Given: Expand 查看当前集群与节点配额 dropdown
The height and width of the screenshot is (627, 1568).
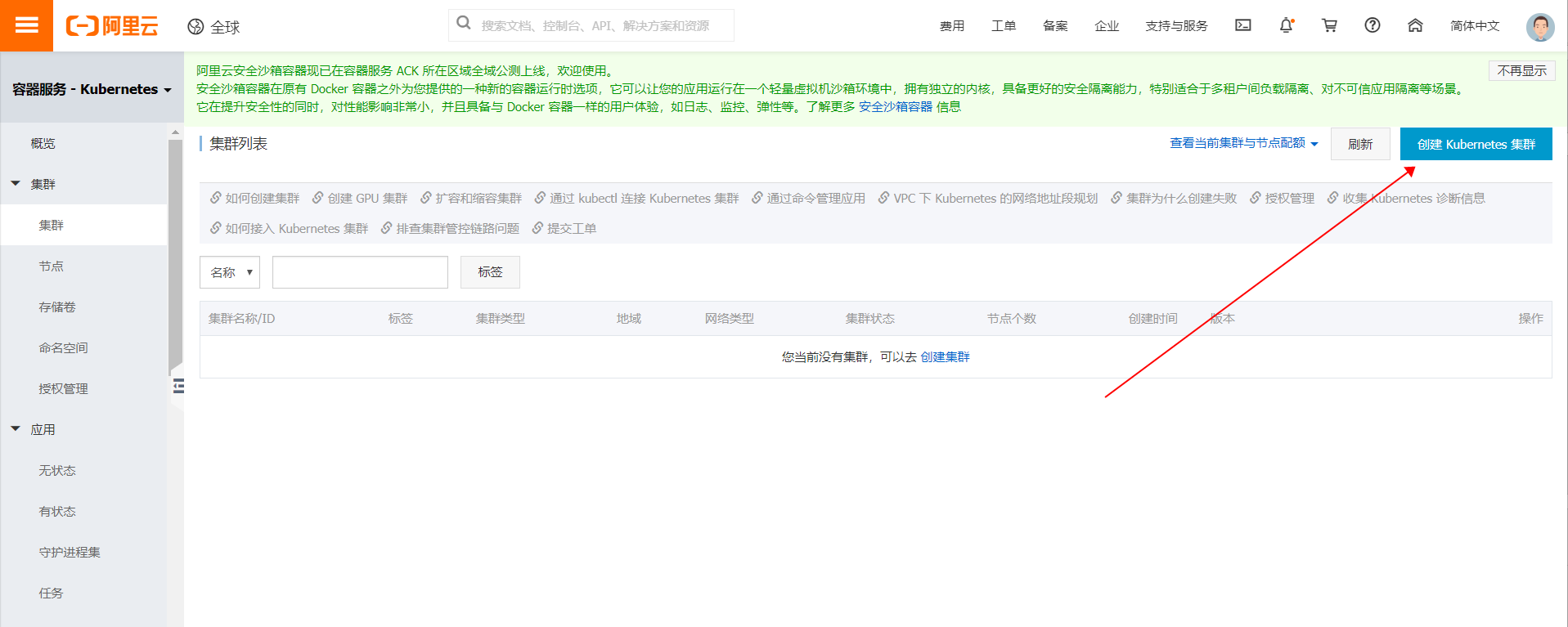Looking at the screenshot, I should [x=1243, y=143].
